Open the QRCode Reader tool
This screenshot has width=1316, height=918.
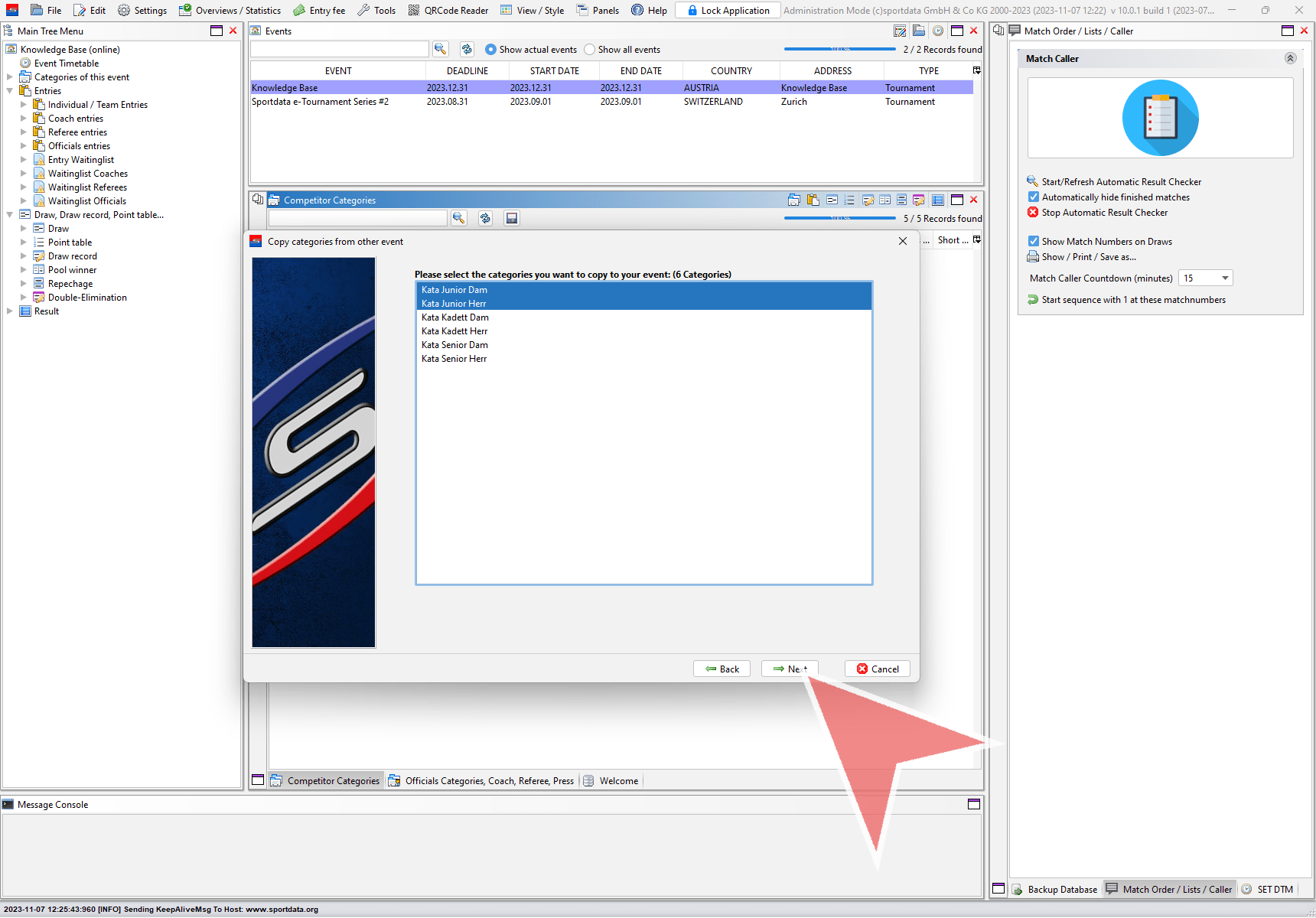point(448,10)
